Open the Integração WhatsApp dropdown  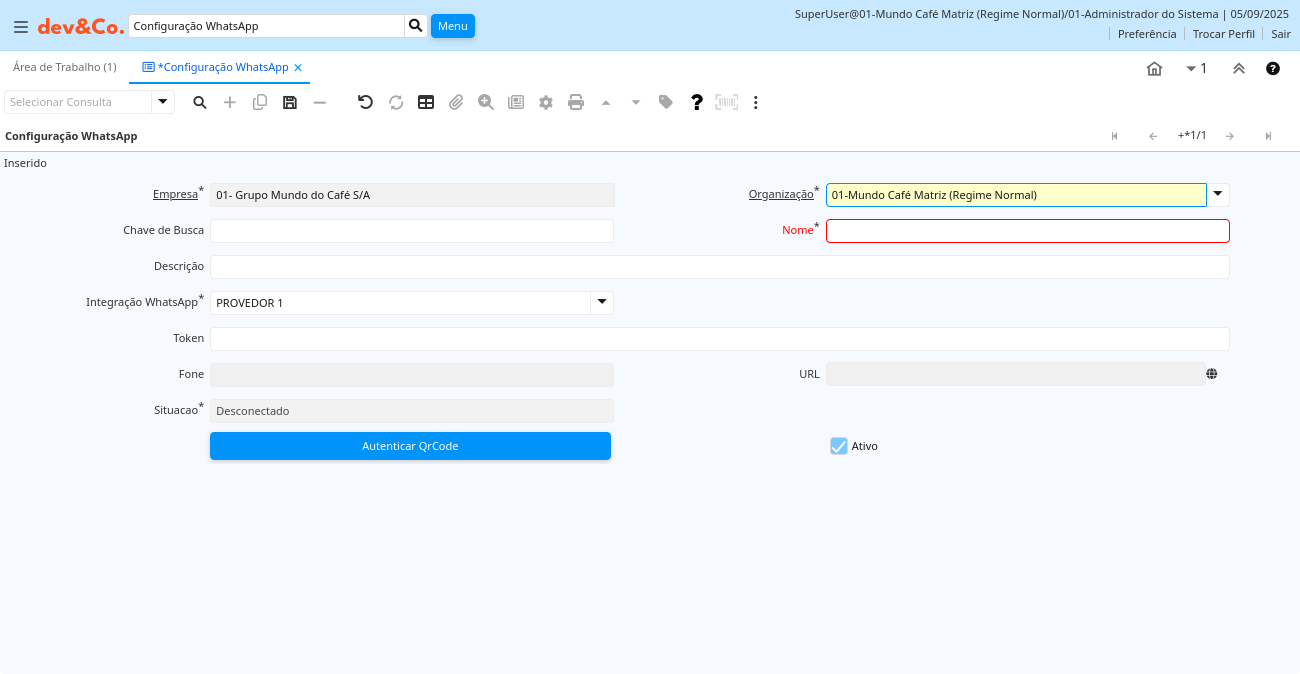pyautogui.click(x=601, y=302)
